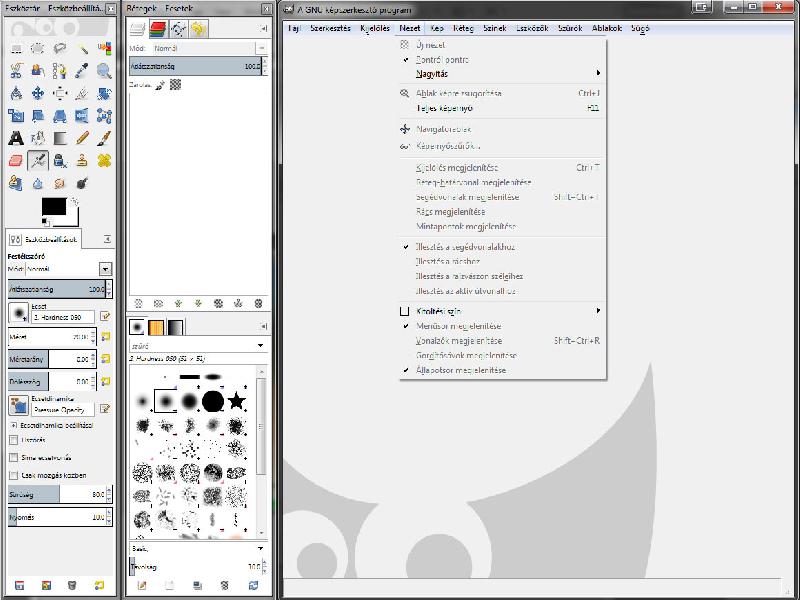Open the Szerkesztés menu
This screenshot has width=800, height=600.
[331, 29]
